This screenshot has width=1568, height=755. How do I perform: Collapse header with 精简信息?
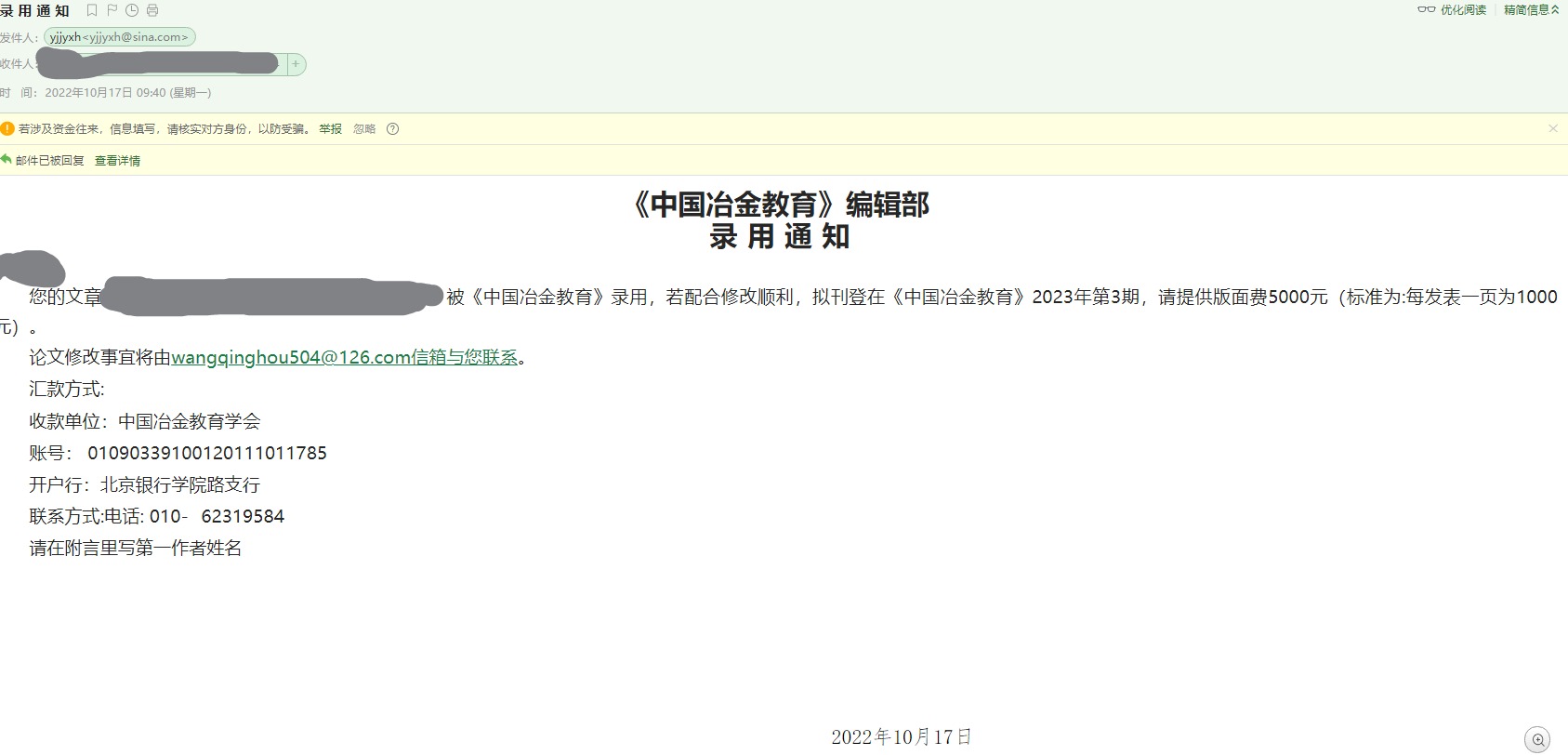[x=1531, y=10]
